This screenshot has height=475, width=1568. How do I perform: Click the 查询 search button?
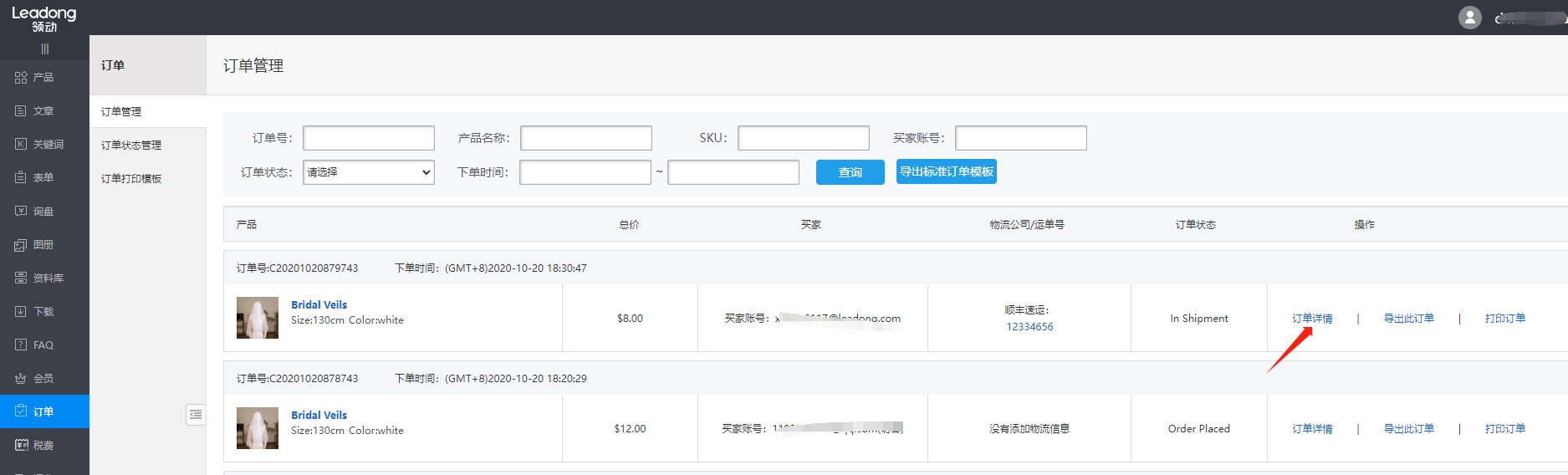(850, 172)
